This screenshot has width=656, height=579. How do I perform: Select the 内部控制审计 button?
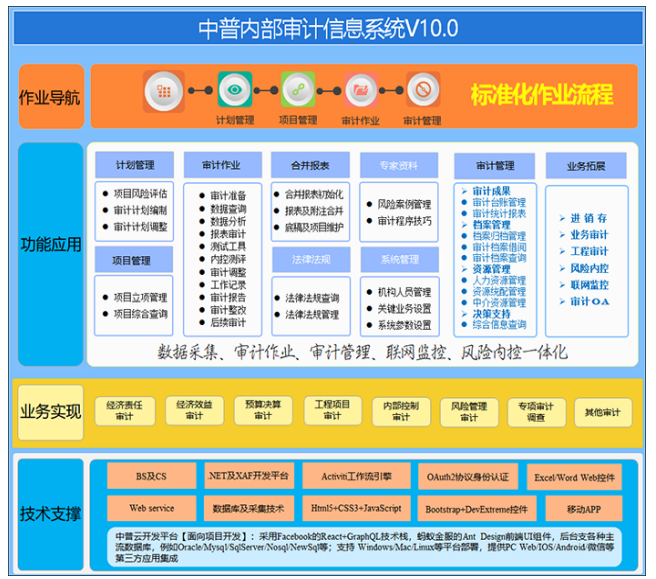(401, 412)
